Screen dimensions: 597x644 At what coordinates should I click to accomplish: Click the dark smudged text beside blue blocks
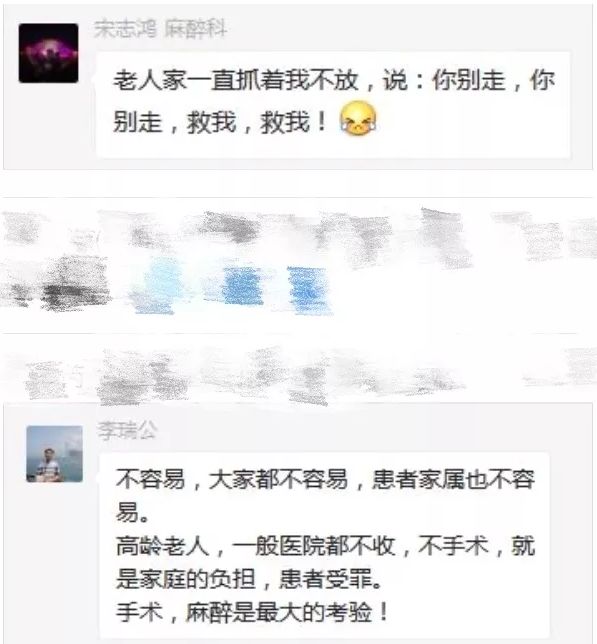(74, 283)
